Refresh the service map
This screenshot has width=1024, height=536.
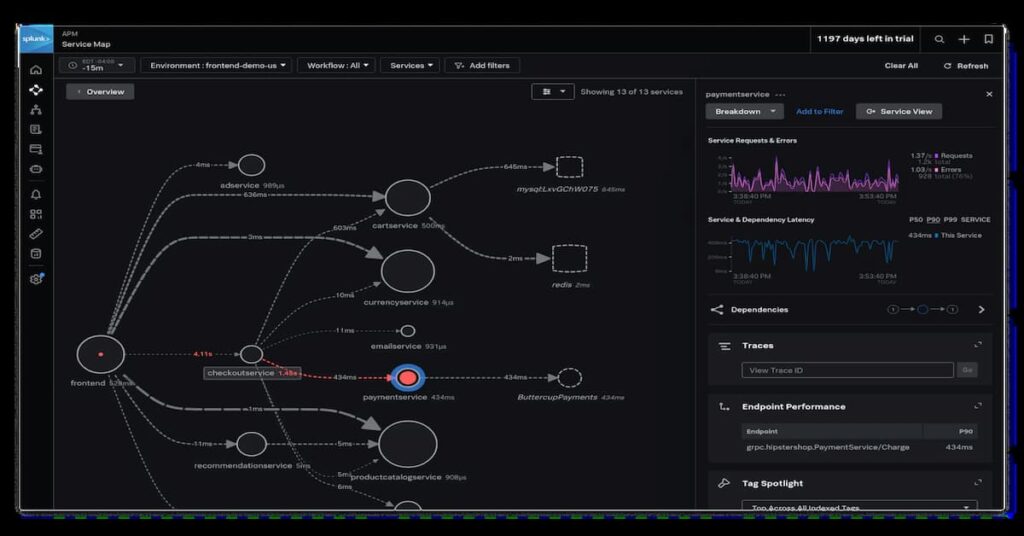click(x=966, y=66)
